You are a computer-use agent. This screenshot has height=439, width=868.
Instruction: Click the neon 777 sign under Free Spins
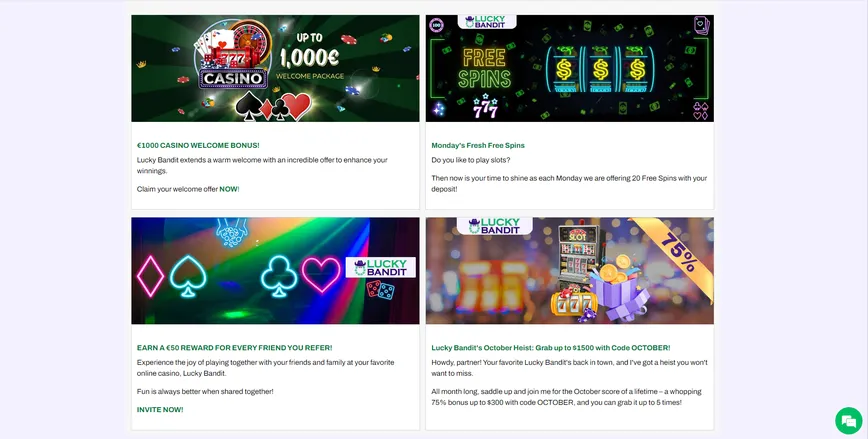pos(485,106)
